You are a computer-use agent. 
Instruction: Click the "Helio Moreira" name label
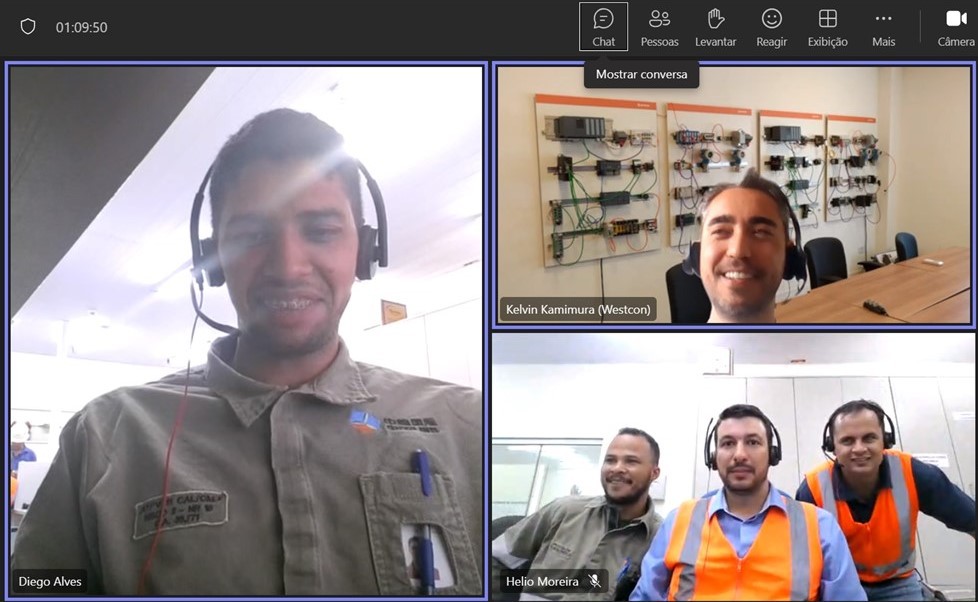[542, 581]
